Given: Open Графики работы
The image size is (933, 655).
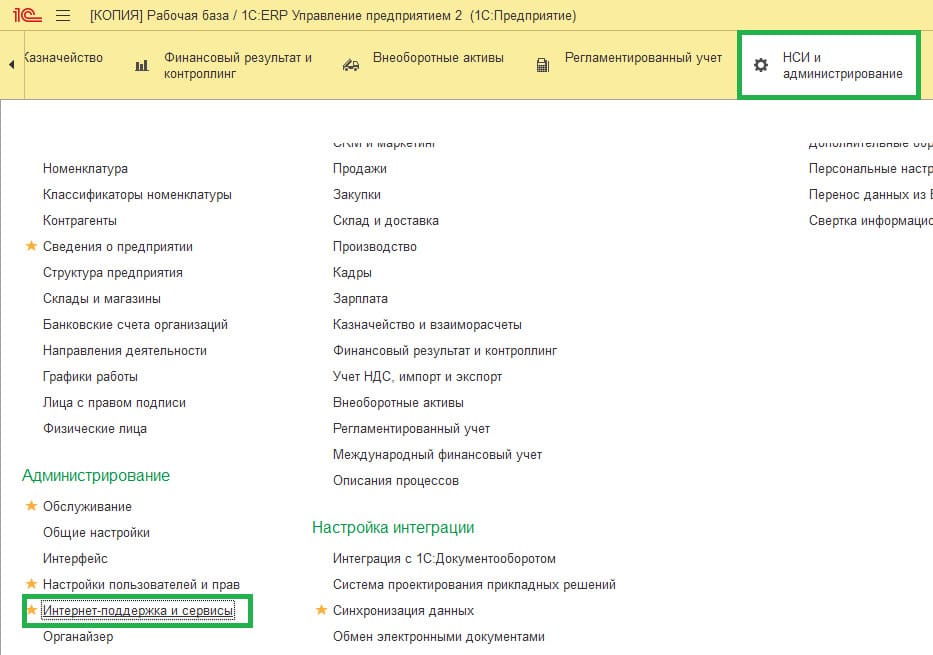Looking at the screenshot, I should [90, 376].
